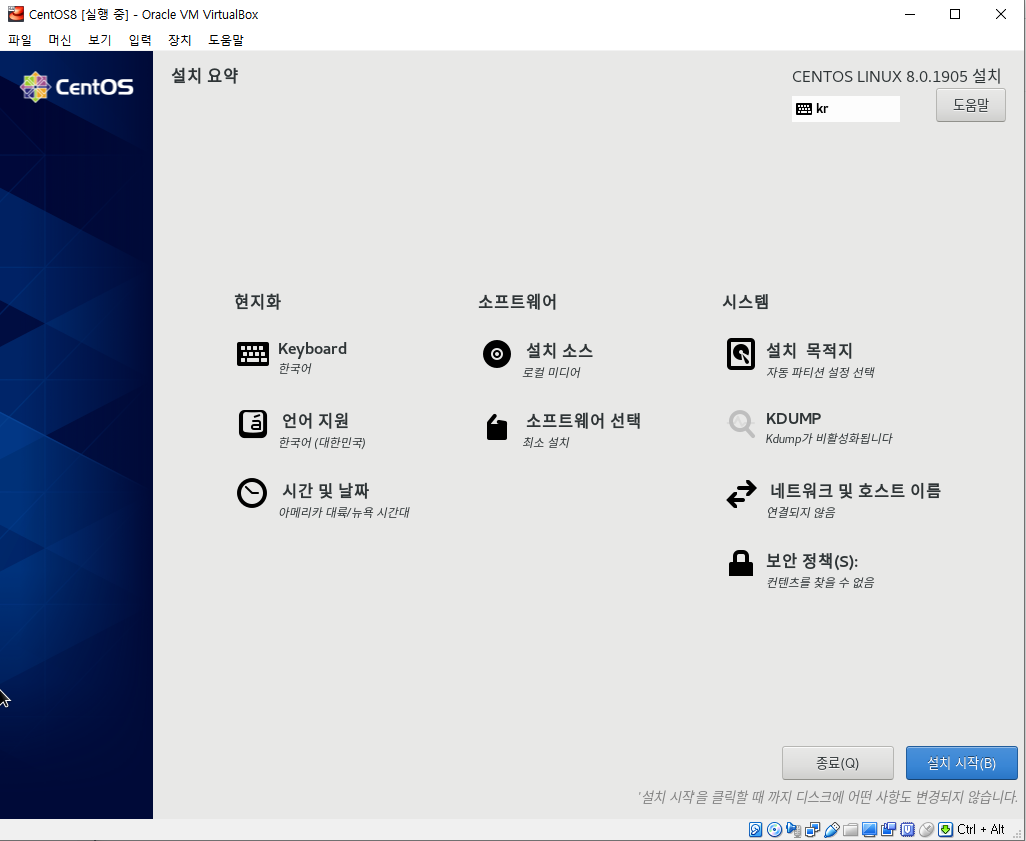1026x841 pixels.
Task: Click the mouse integration status bar icon
Action: coord(927,829)
